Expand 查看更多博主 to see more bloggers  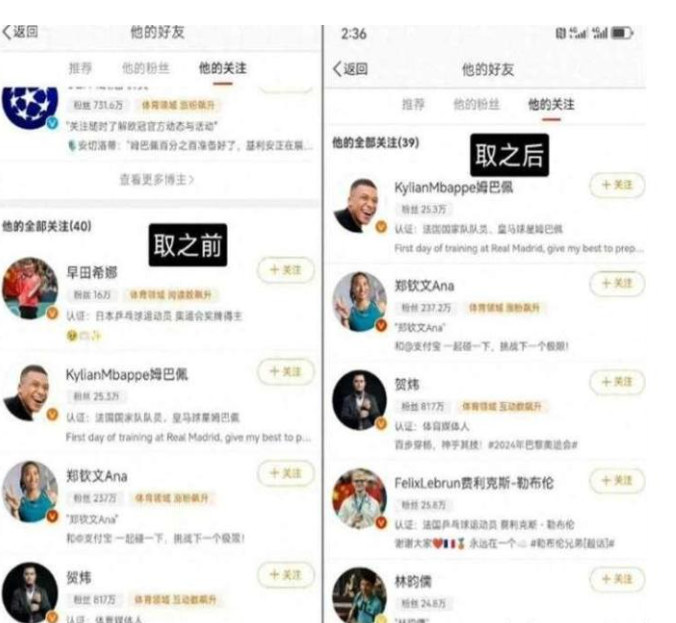tap(156, 179)
